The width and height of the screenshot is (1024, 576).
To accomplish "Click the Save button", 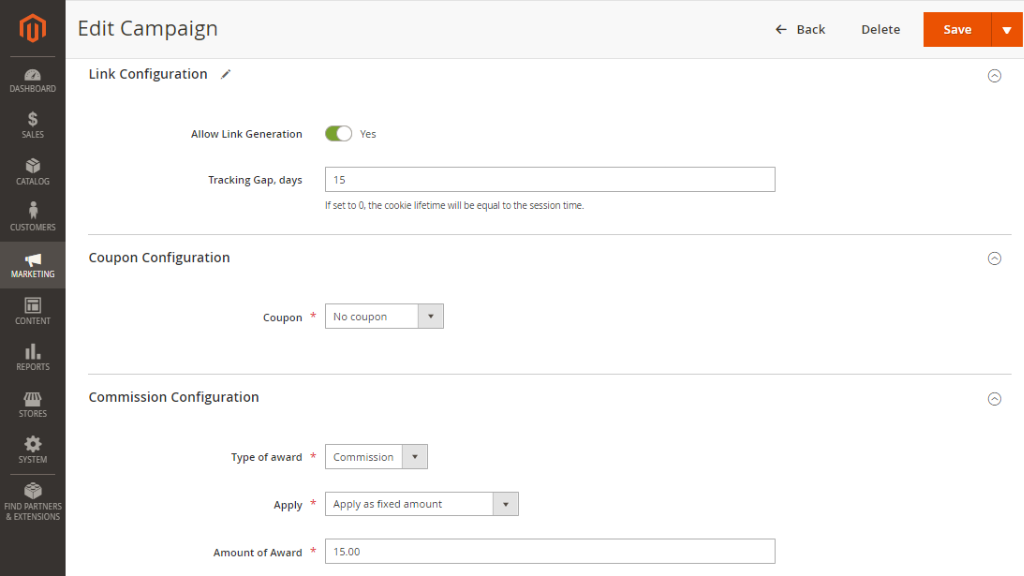I will tap(957, 29).
